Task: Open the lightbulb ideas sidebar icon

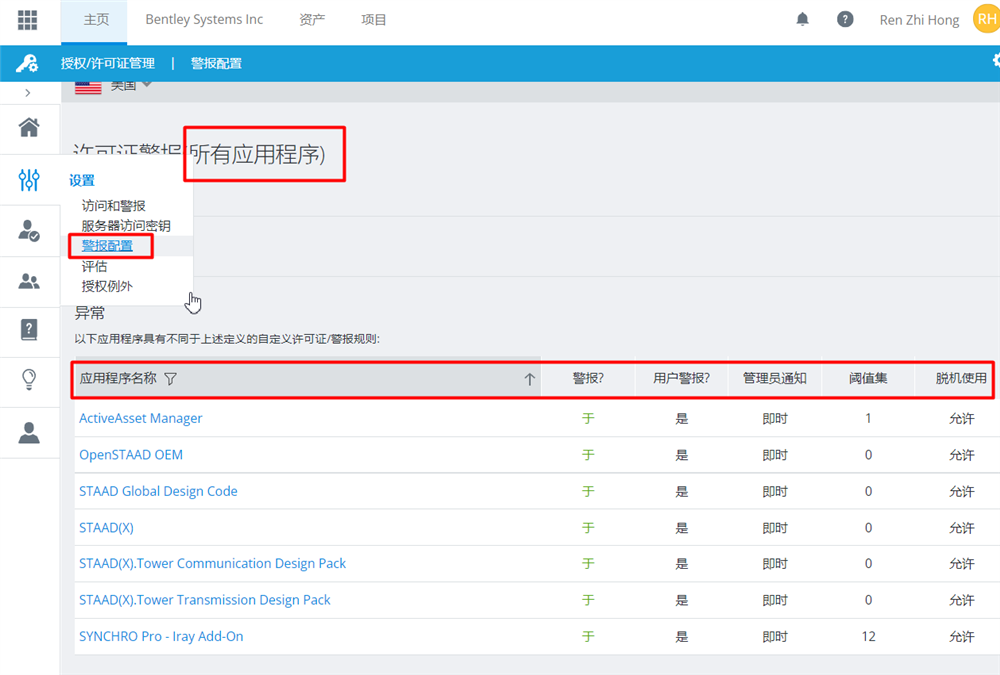Action: pyautogui.click(x=29, y=380)
